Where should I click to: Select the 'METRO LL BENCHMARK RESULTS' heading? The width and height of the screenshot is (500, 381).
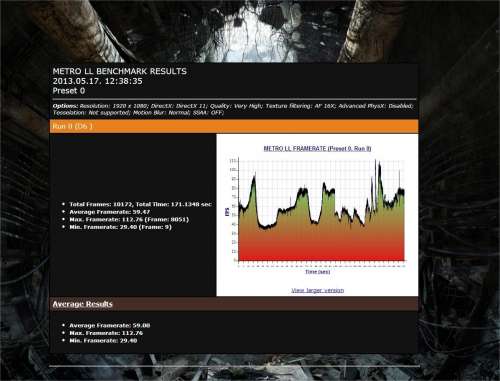tap(120, 71)
